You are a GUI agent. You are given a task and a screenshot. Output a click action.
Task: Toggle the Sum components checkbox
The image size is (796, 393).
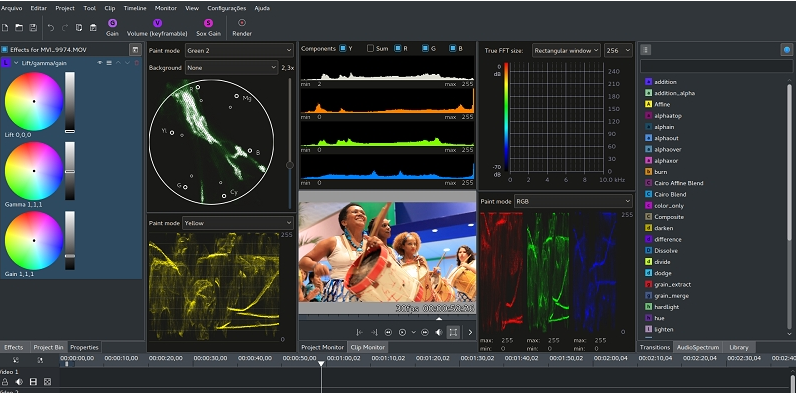pyautogui.click(x=370, y=49)
